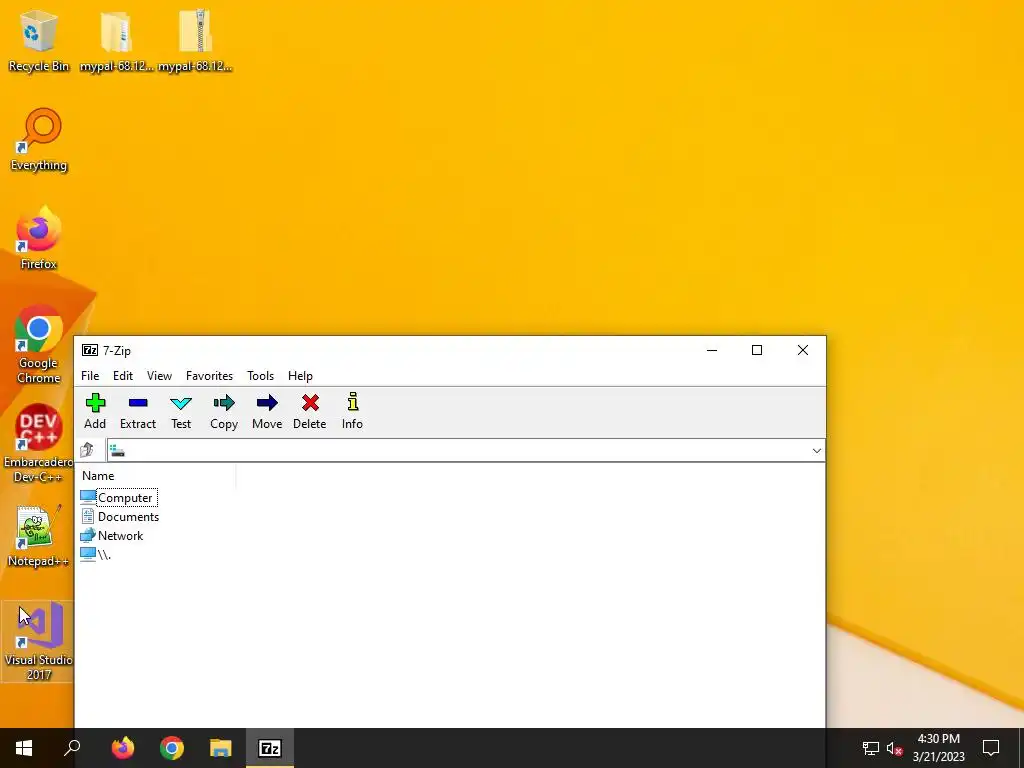
Task: Select the Documents entry icon
Action: (88, 517)
